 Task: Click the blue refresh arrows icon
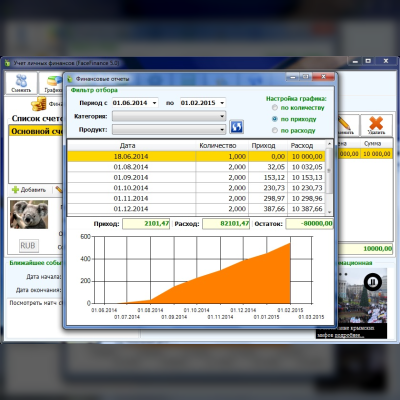pyautogui.click(x=236, y=127)
